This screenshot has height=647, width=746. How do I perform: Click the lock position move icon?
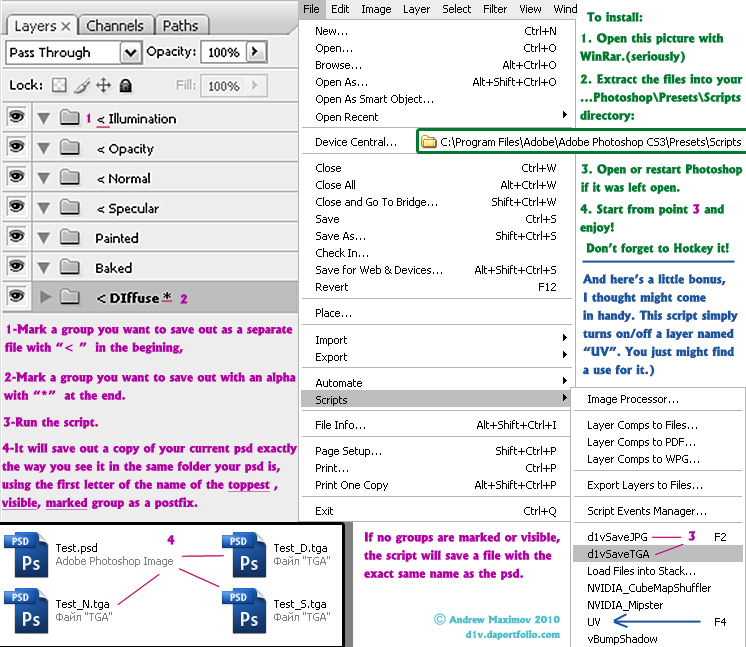pos(103,86)
